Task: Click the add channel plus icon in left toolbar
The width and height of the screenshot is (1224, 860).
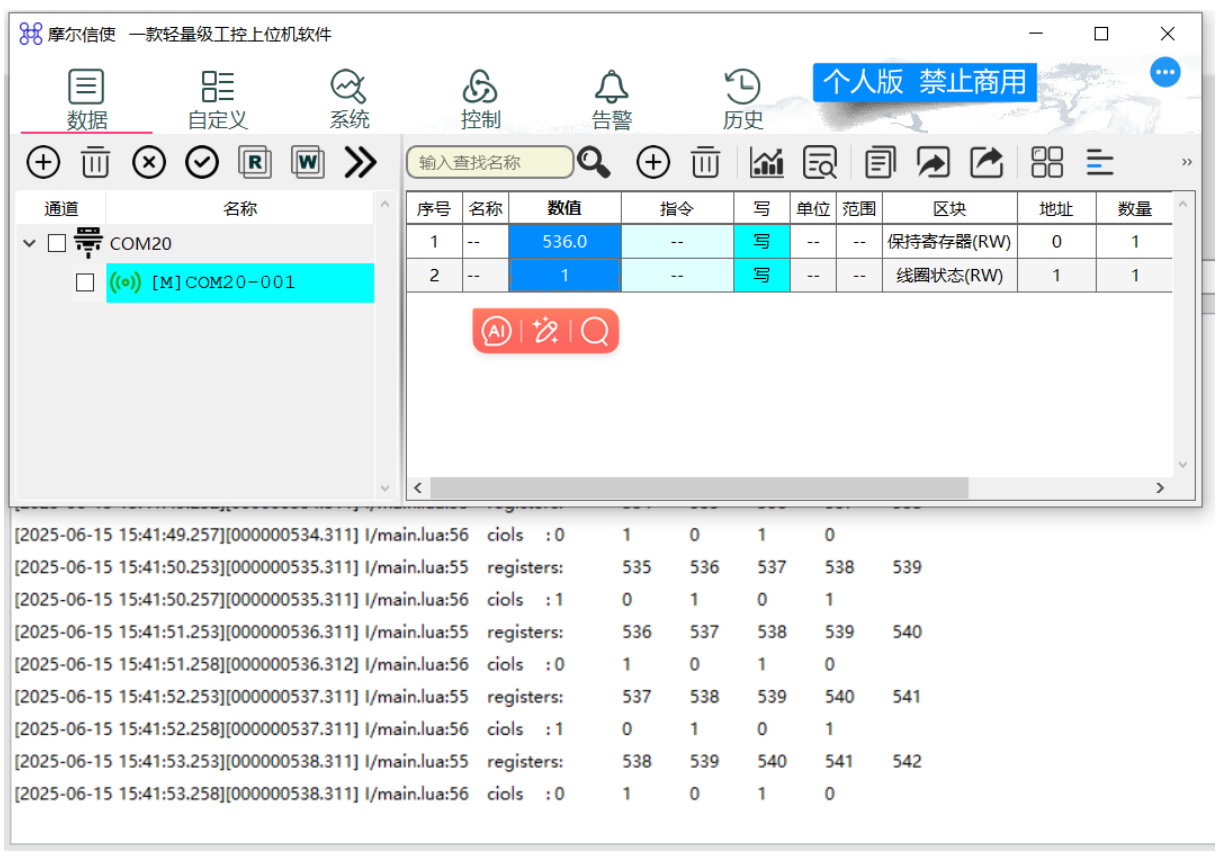Action: click(x=42, y=161)
